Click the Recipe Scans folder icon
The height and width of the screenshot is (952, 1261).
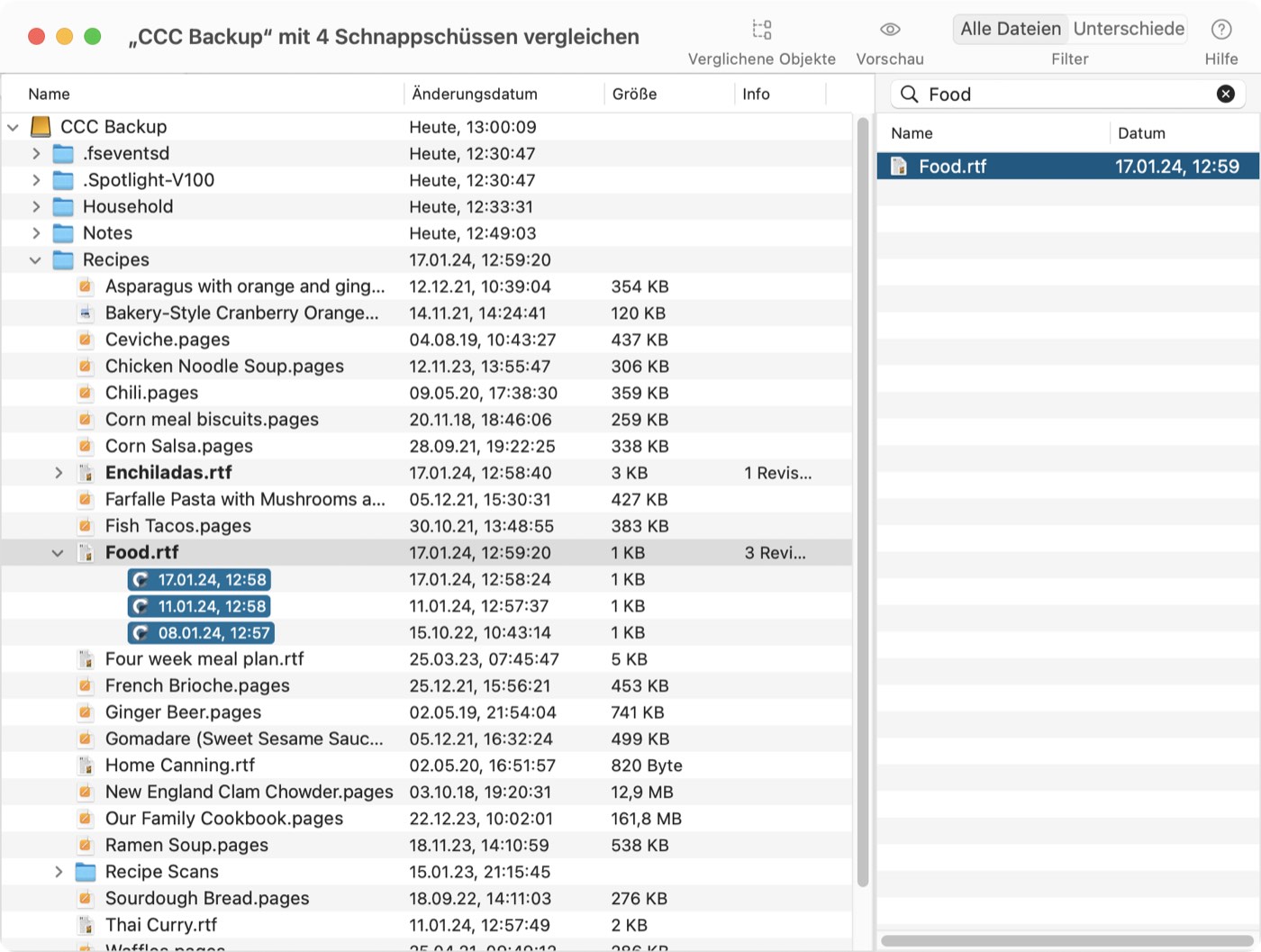[x=86, y=872]
